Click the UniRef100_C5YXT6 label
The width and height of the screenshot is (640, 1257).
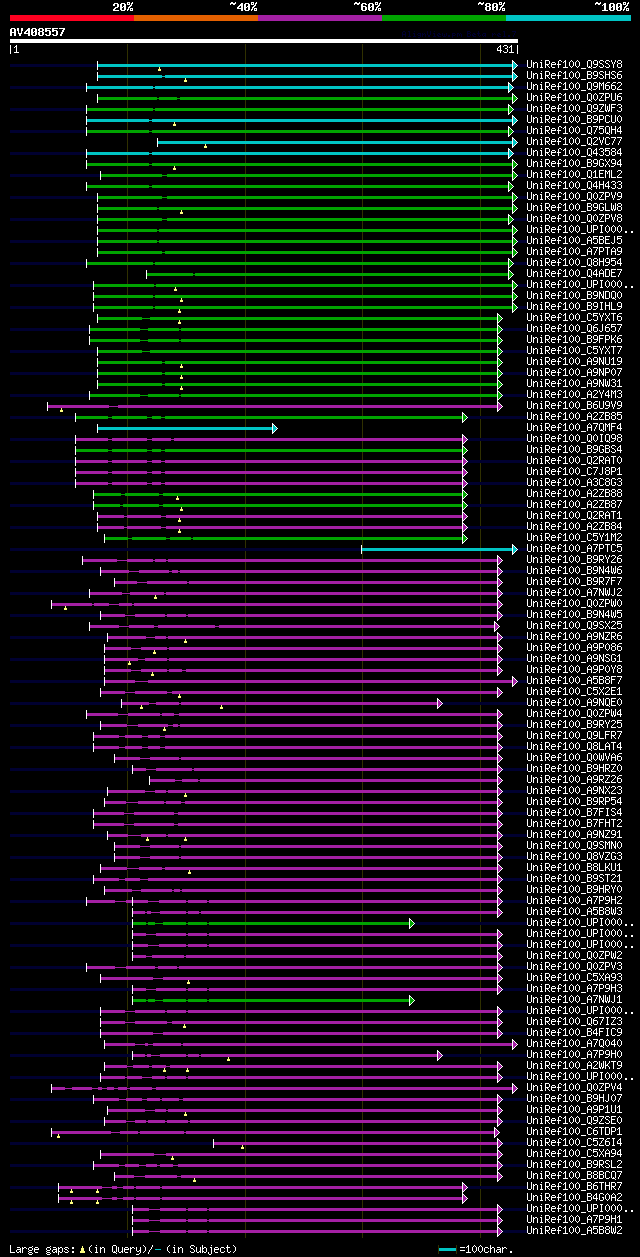[x=574, y=317]
